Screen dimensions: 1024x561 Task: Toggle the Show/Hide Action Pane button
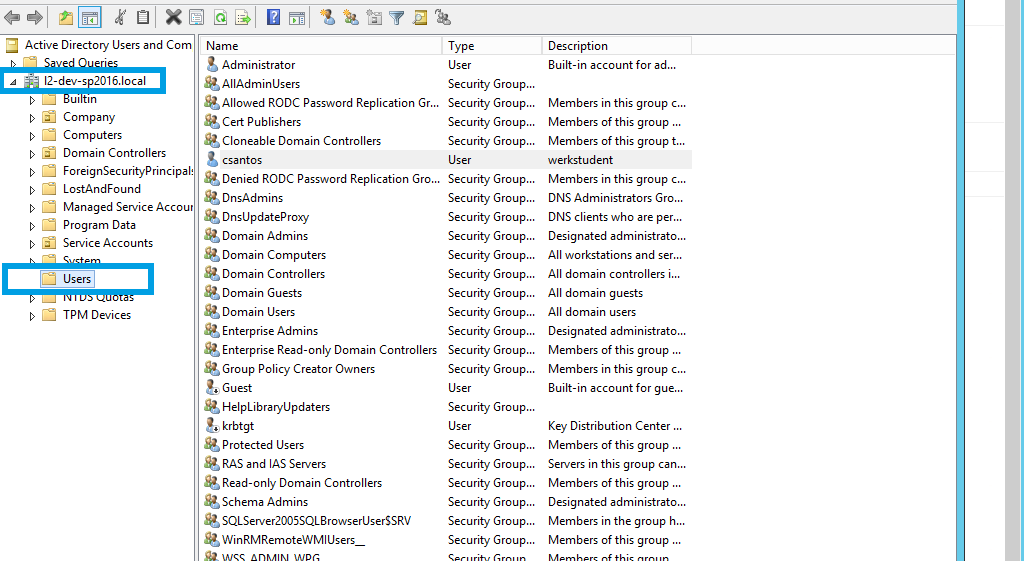[x=296, y=17]
